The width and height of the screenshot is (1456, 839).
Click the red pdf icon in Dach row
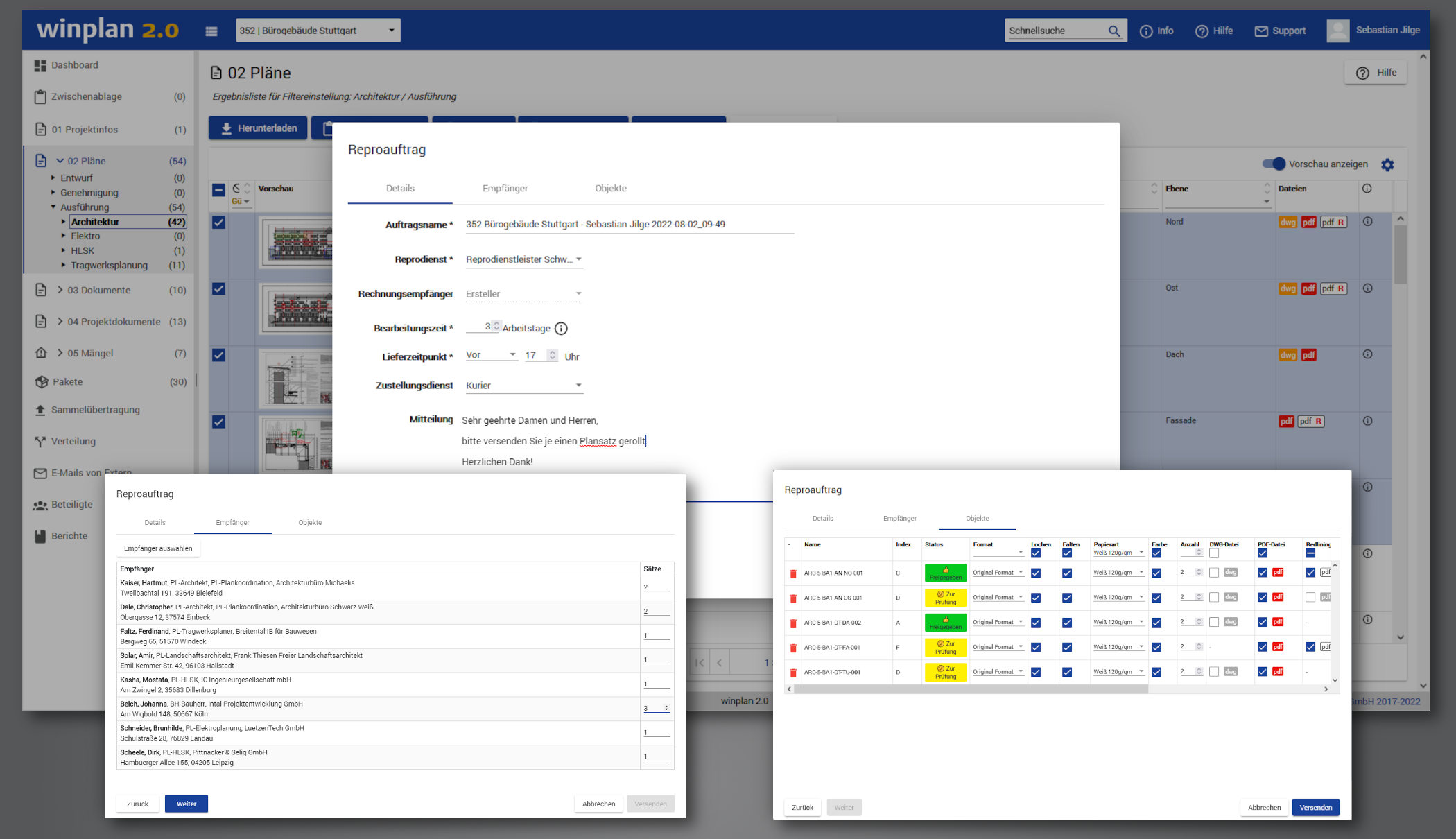click(1308, 355)
